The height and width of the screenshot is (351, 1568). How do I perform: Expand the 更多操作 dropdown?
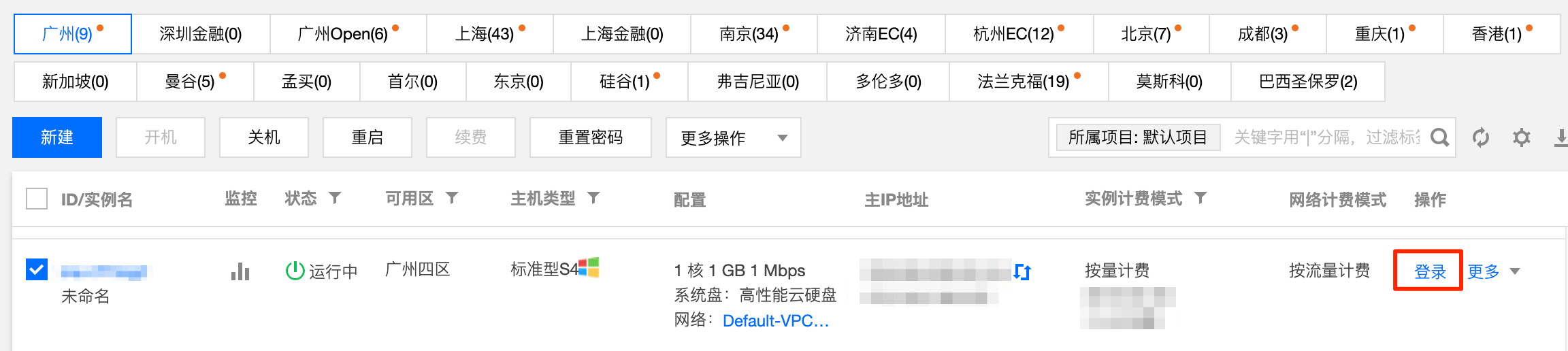click(733, 138)
